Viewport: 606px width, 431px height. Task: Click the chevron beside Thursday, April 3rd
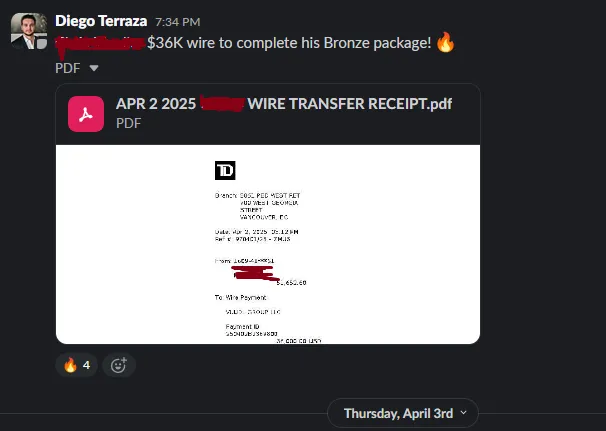(463, 413)
